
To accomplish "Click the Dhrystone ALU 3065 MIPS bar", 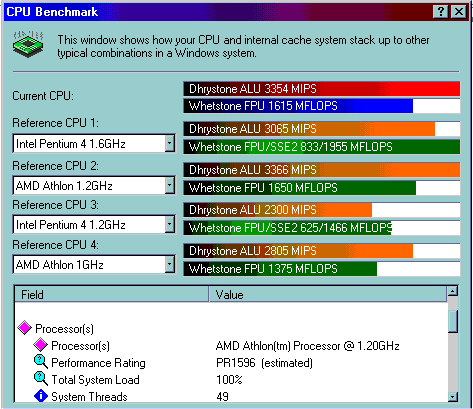I will 322,129.
